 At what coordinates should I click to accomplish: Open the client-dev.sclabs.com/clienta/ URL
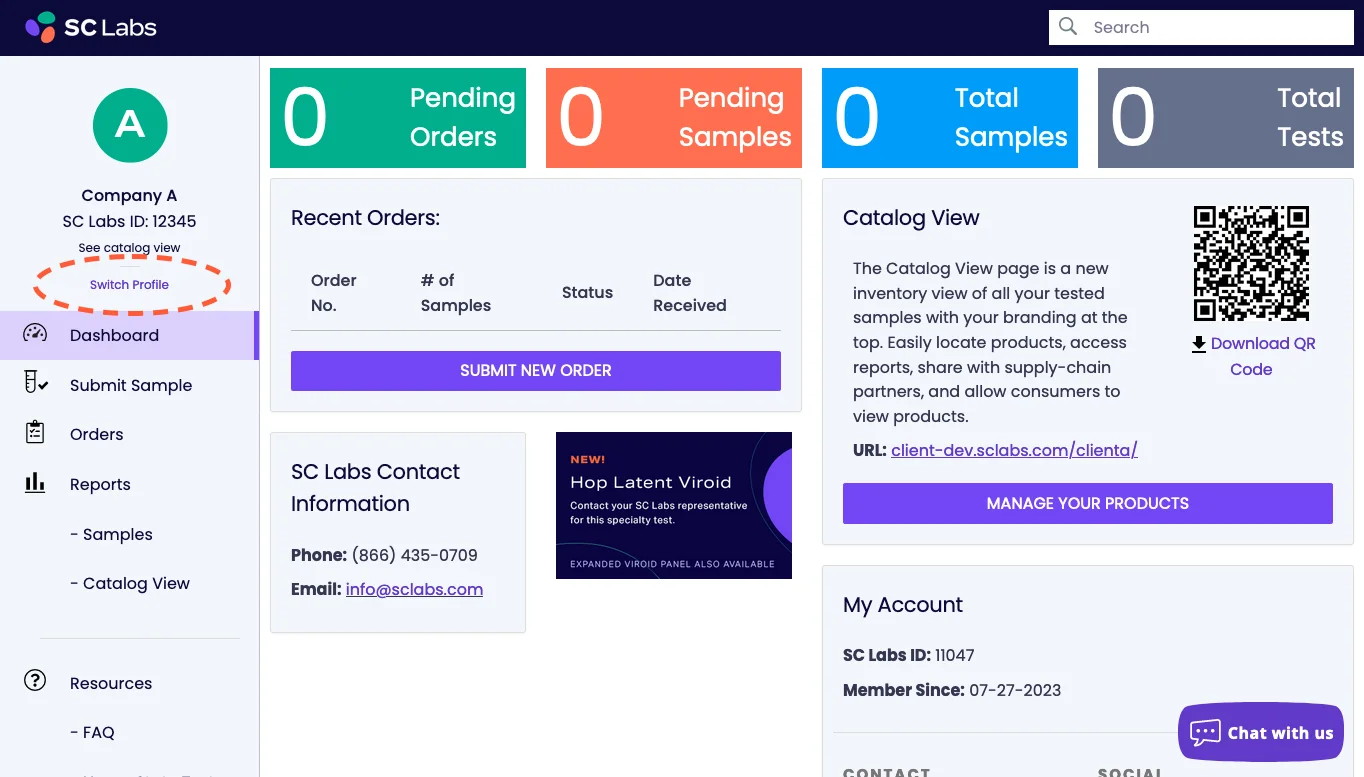(1014, 450)
